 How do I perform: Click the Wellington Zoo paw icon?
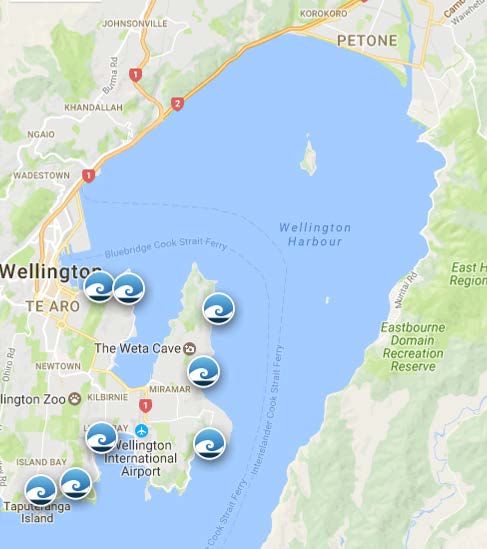point(74,399)
